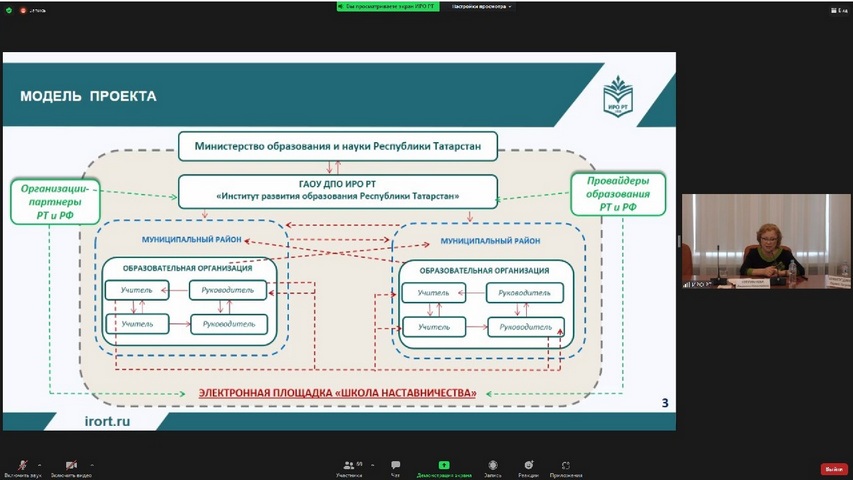The width and height of the screenshot is (853, 480).
Task: Click the green screen-viewing notification bar
Action: (x=388, y=7)
